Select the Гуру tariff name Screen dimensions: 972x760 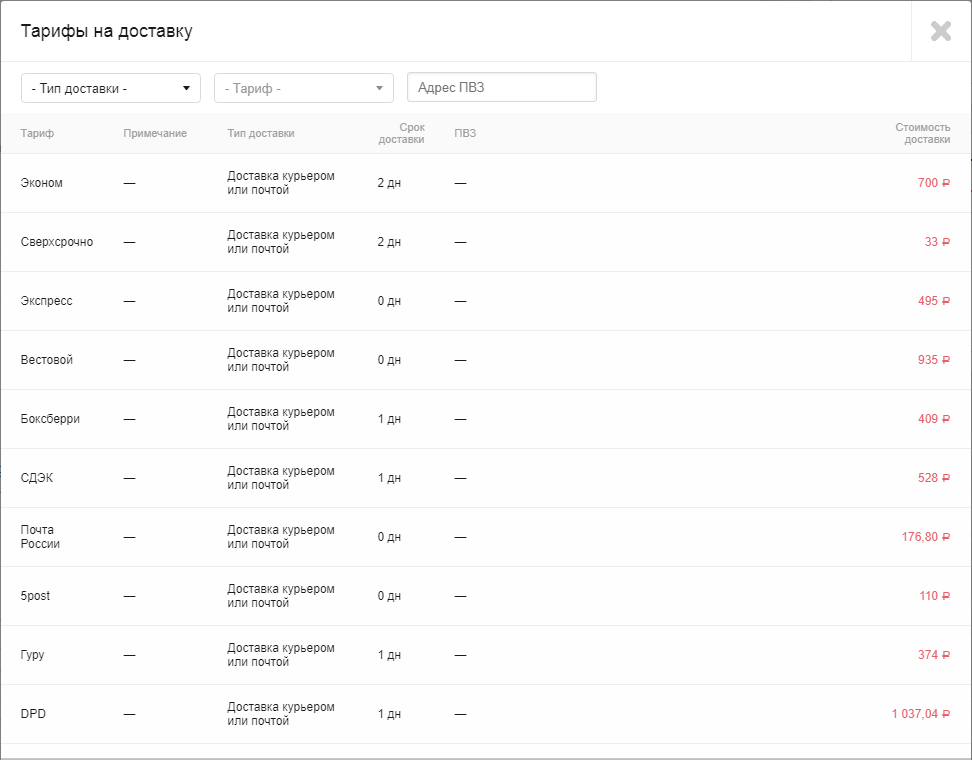32,655
